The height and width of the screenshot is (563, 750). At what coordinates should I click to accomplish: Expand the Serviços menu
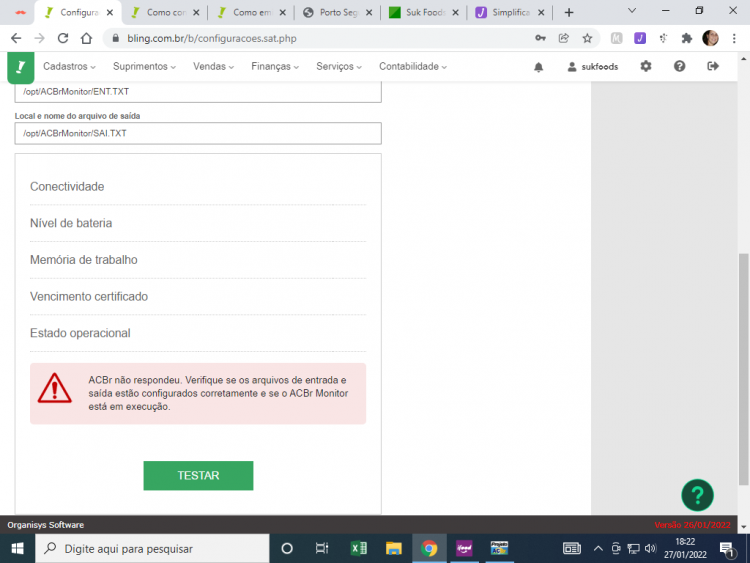click(339, 66)
